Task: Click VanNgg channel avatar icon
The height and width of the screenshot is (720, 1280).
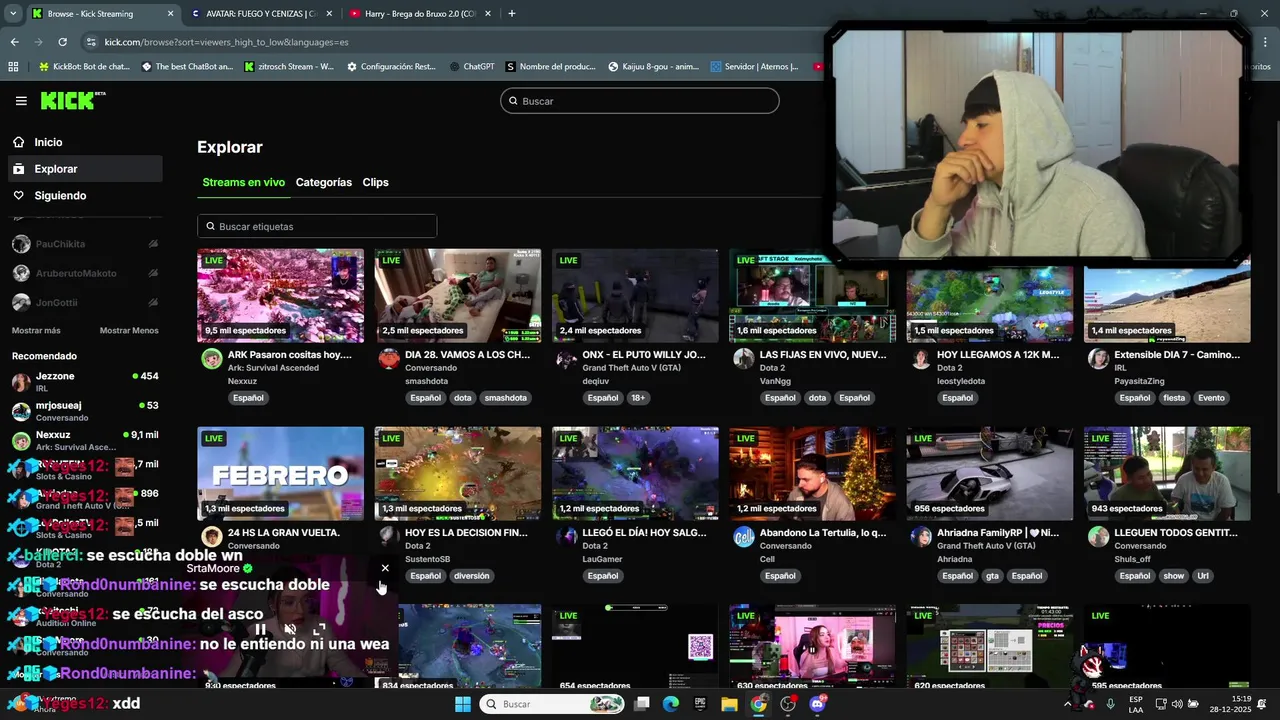Action: [x=743, y=359]
